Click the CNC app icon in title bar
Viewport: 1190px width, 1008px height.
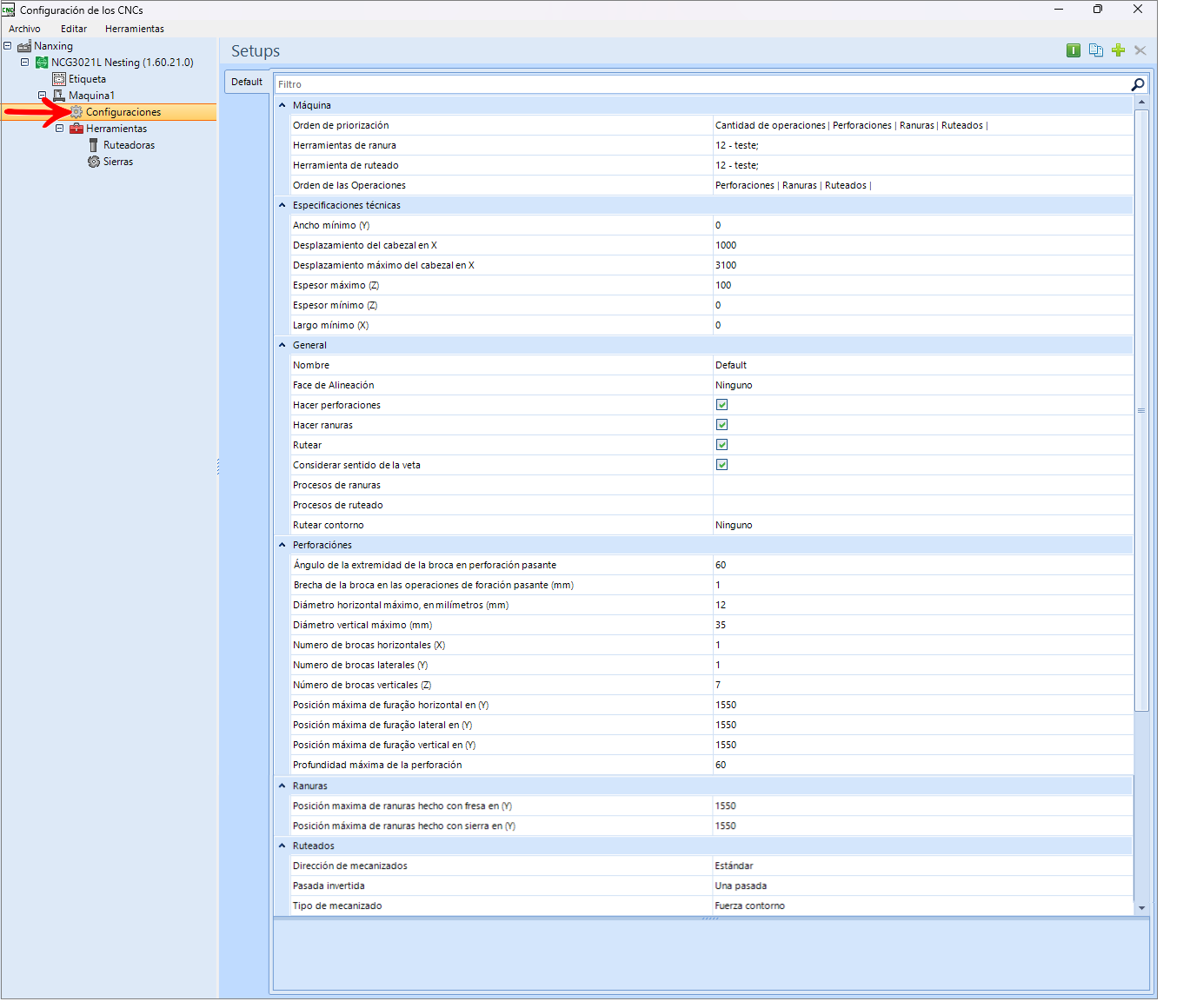[9, 10]
